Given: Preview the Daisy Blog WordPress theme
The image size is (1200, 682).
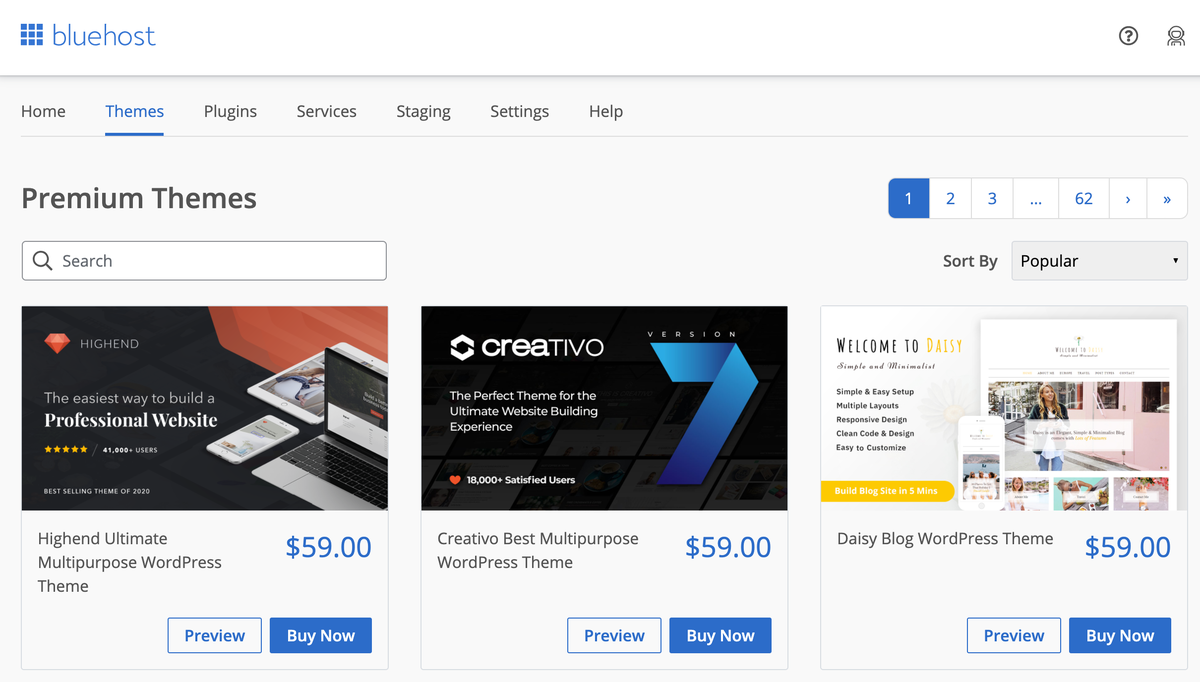Looking at the screenshot, I should (x=1014, y=635).
